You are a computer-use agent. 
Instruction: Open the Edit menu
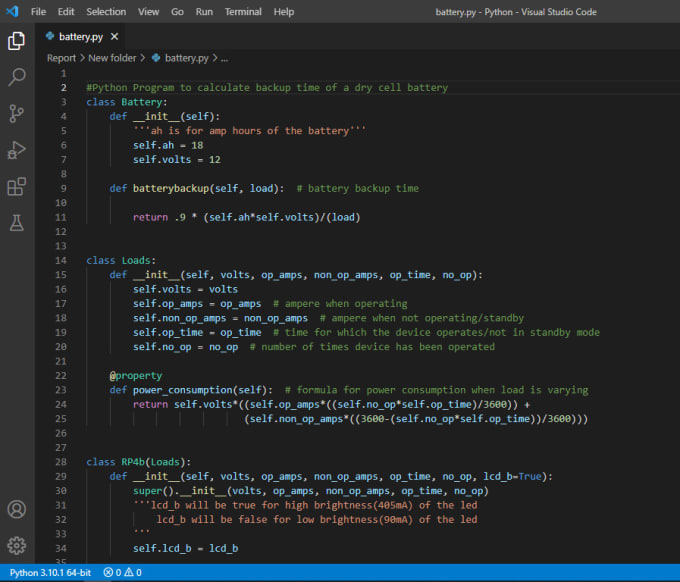pyautogui.click(x=66, y=12)
